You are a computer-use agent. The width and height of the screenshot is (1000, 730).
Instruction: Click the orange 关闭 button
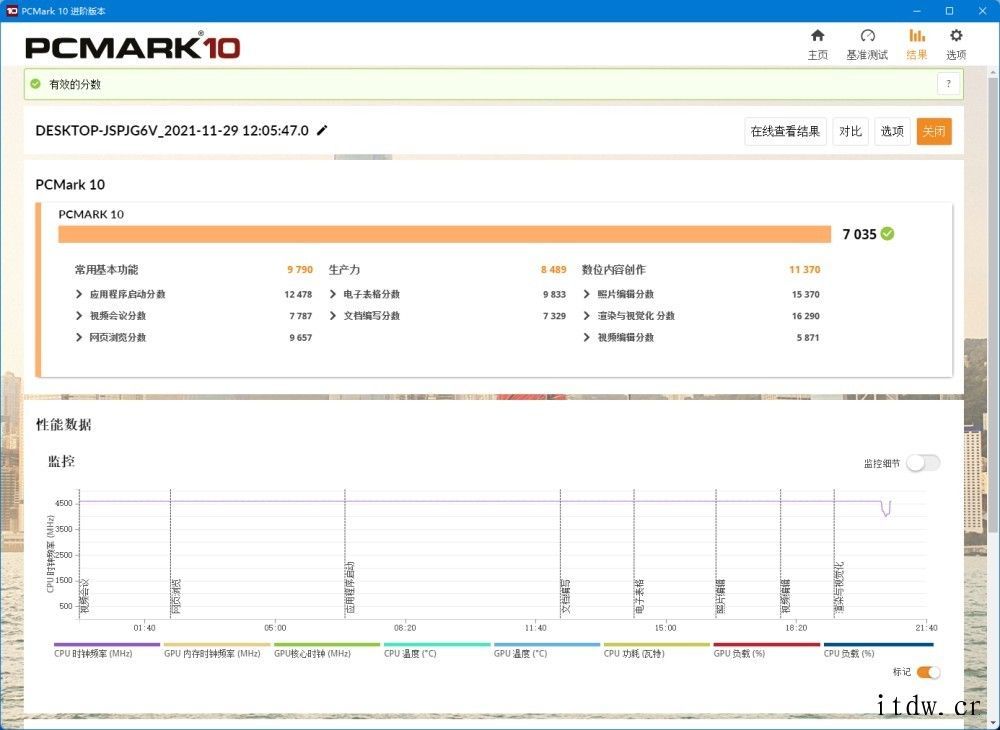(x=934, y=131)
